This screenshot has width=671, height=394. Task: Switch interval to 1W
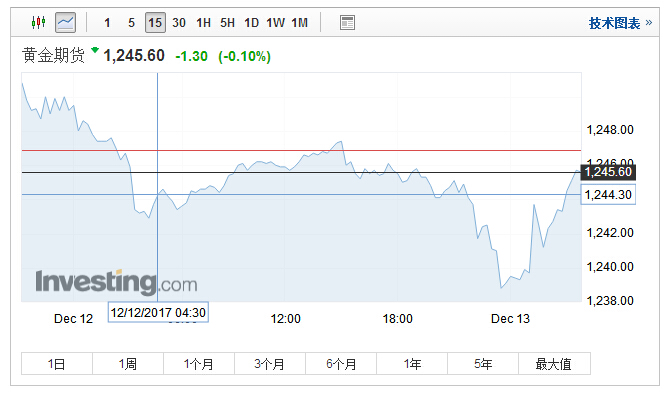[x=276, y=23]
